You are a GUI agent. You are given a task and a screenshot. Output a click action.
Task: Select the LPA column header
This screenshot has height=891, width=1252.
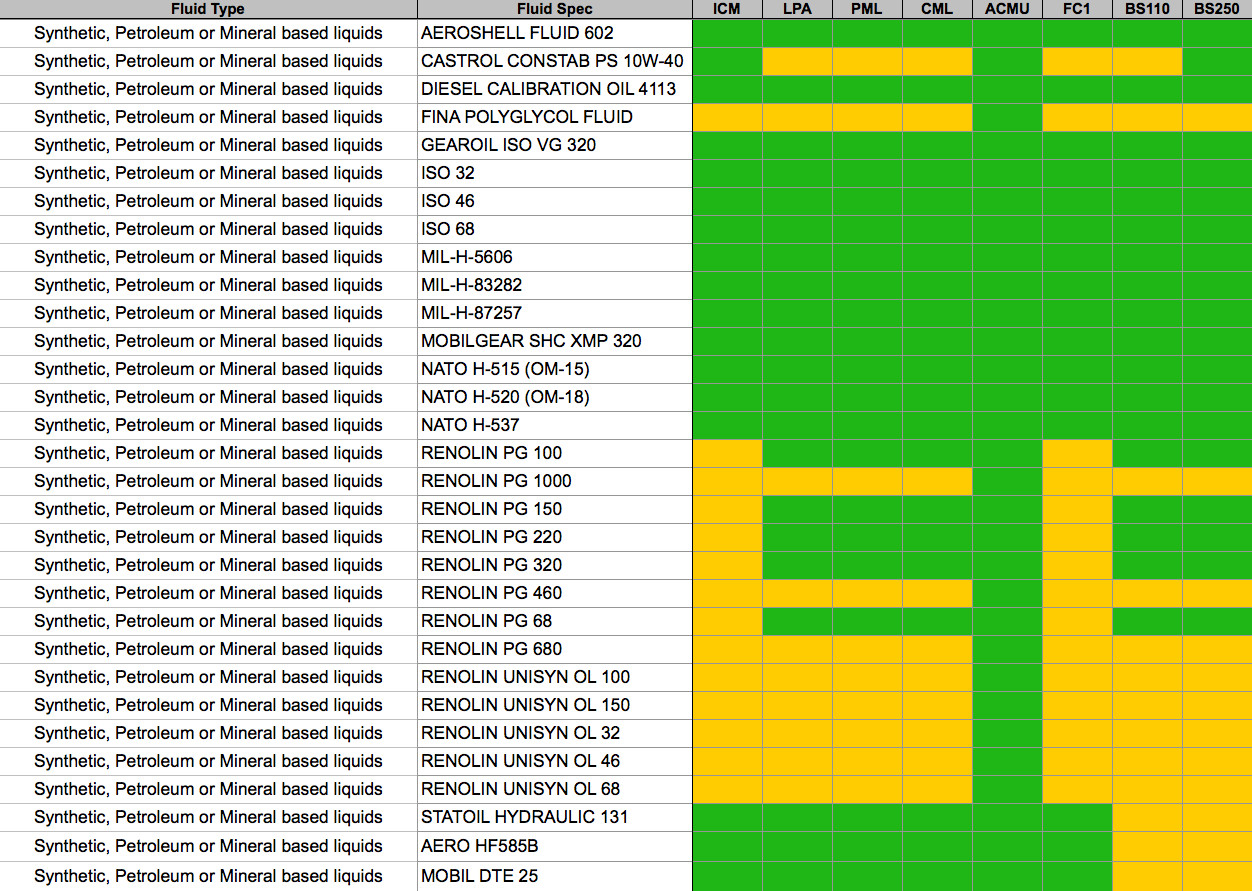point(797,9)
